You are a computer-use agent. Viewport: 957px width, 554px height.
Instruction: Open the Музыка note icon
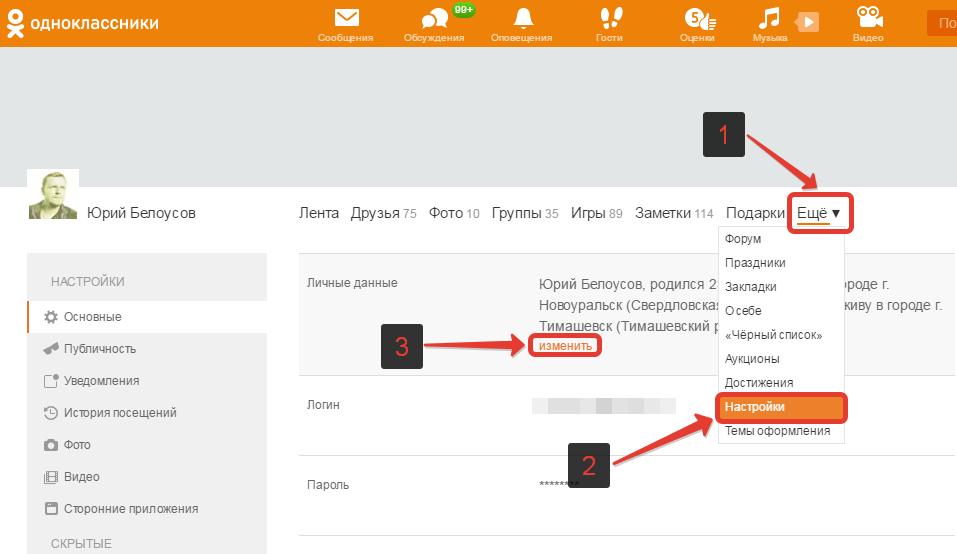(x=768, y=18)
